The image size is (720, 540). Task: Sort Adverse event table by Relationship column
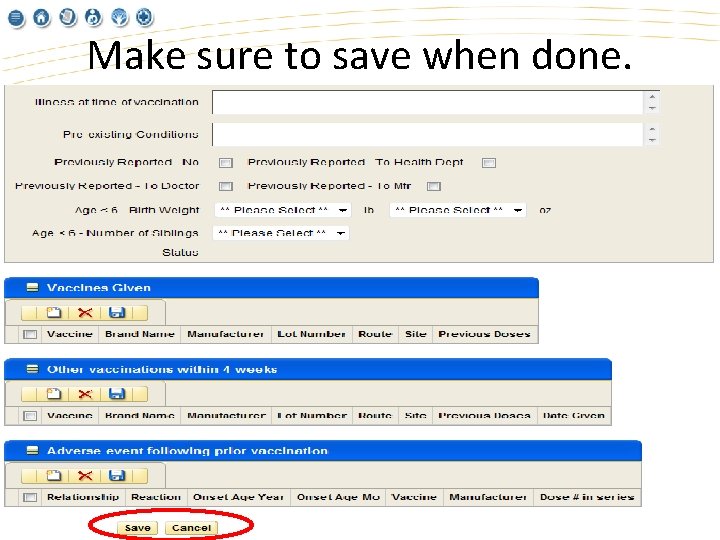(83, 497)
